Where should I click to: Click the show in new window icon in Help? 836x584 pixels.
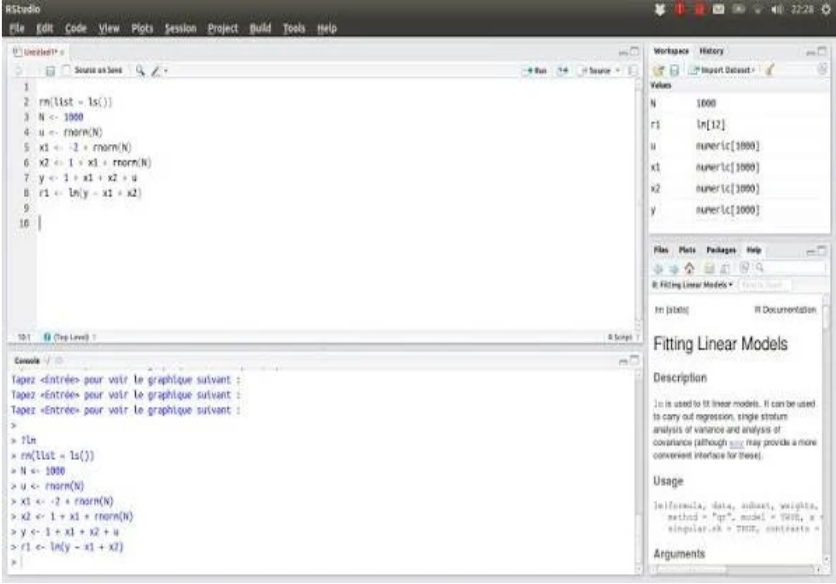[x=725, y=268]
